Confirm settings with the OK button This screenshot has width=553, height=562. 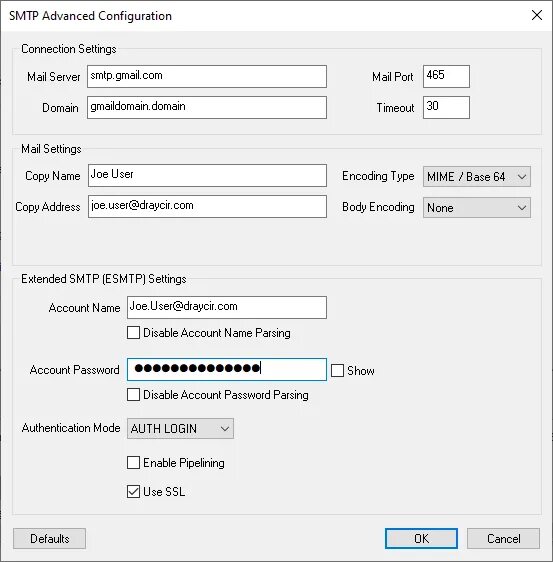421,538
